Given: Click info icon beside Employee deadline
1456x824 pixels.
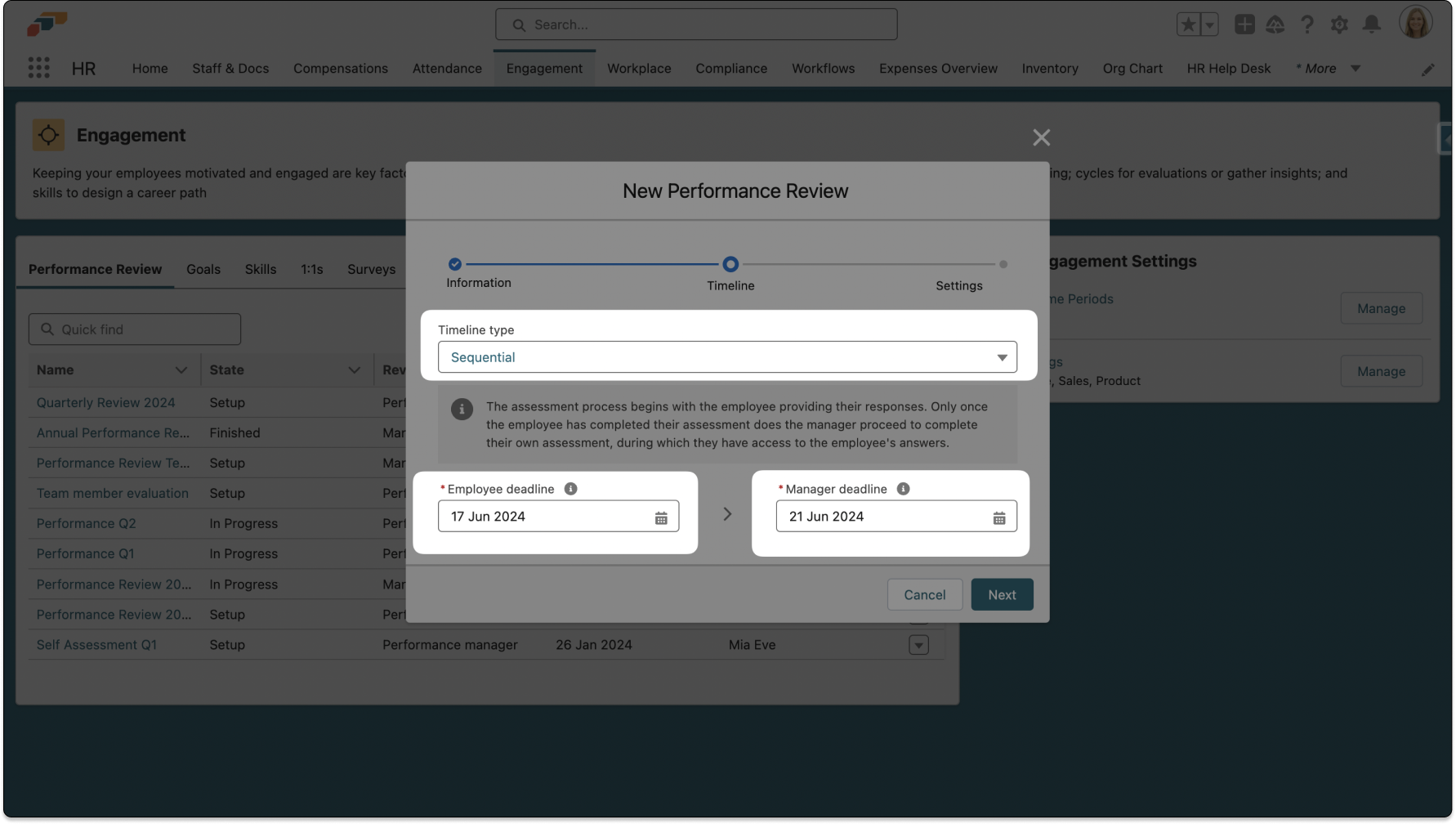Looking at the screenshot, I should (x=570, y=489).
